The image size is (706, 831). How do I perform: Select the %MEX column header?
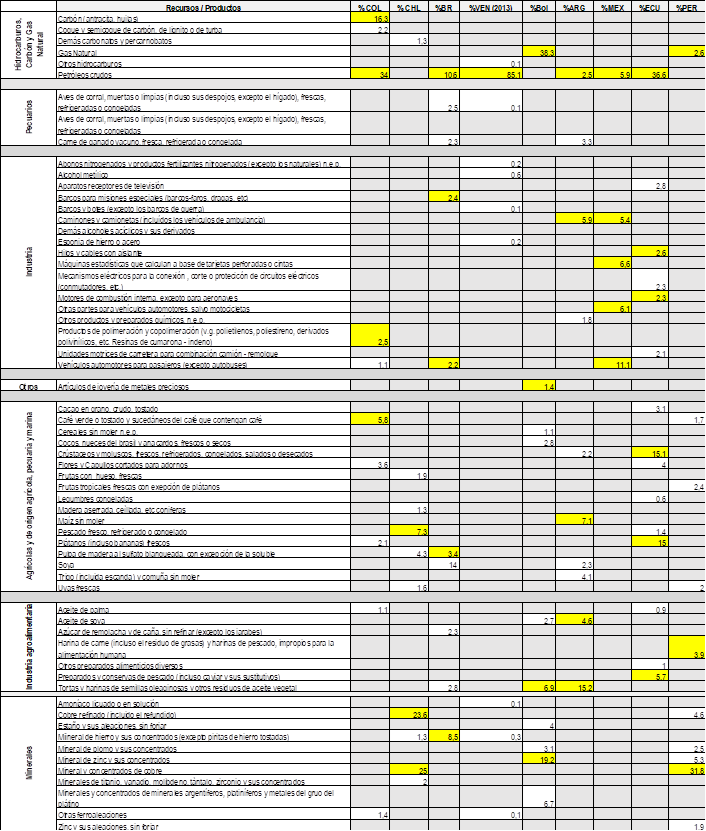(x=611, y=8)
